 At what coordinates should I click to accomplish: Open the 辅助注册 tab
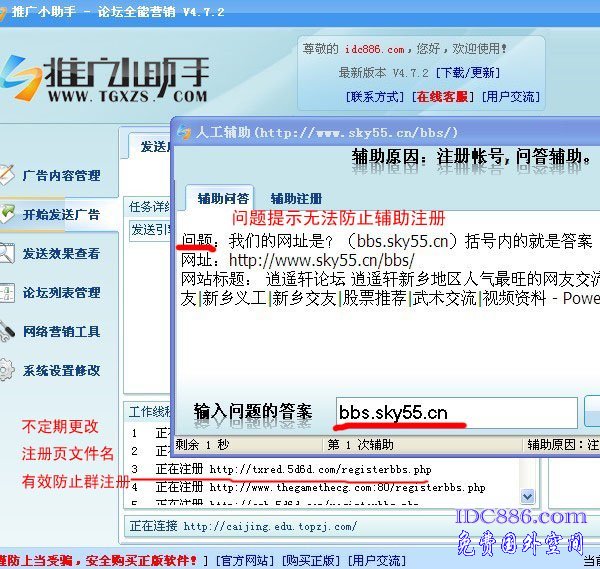(x=296, y=198)
